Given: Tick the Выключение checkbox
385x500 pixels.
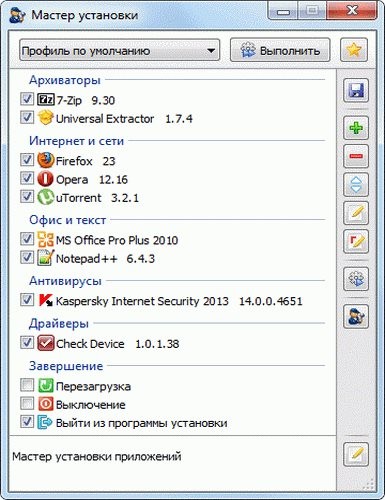Looking at the screenshot, I should [x=27, y=404].
